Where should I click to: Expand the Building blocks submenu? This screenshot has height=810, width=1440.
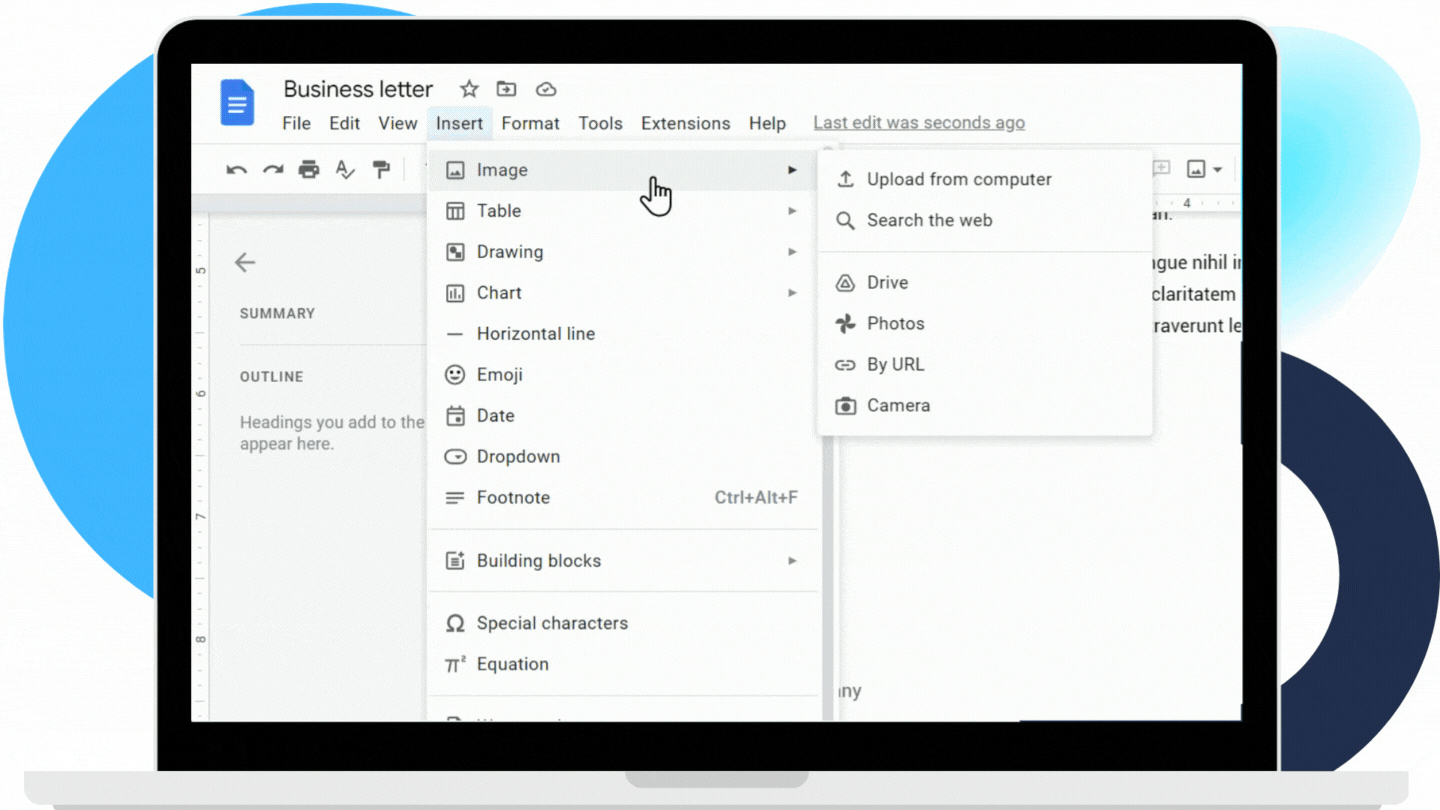pos(792,561)
